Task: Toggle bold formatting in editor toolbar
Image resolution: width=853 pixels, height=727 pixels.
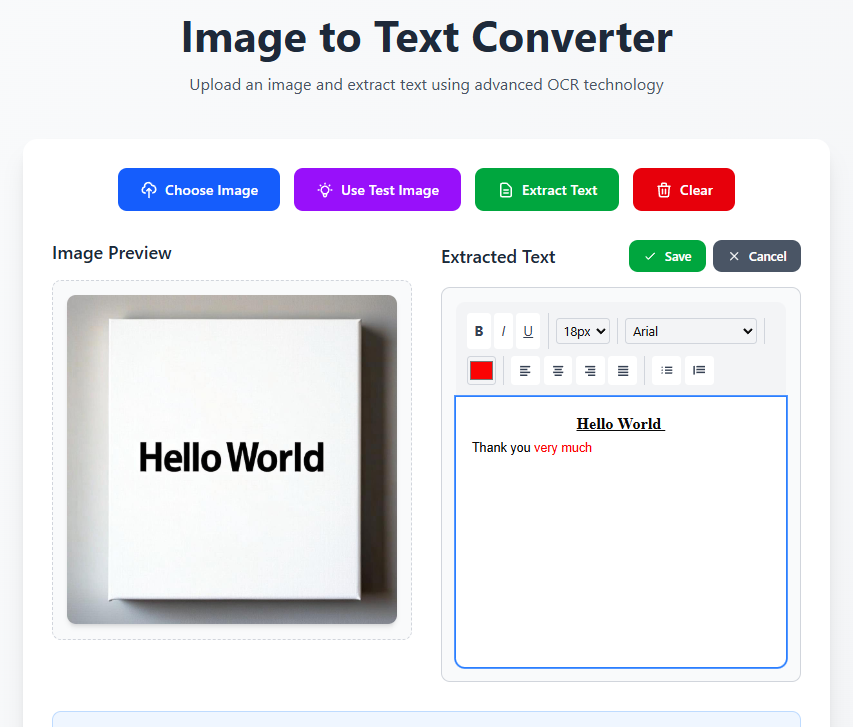Action: 479,331
